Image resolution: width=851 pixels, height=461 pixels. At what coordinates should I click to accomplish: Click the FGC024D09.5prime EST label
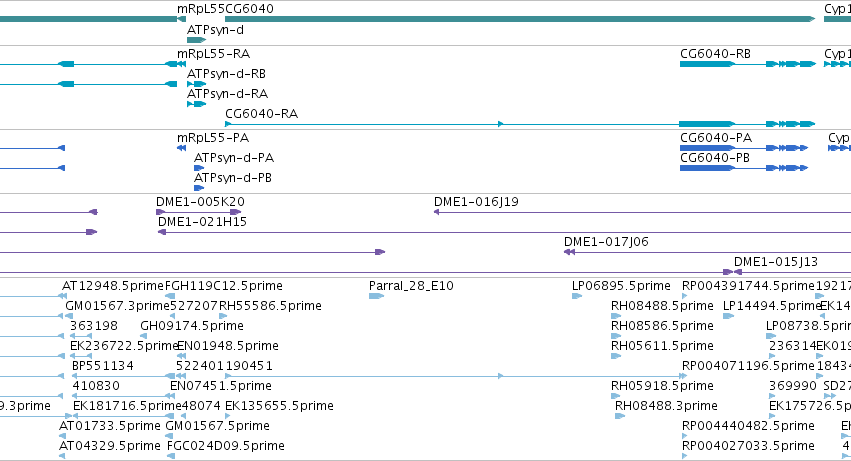point(226,447)
